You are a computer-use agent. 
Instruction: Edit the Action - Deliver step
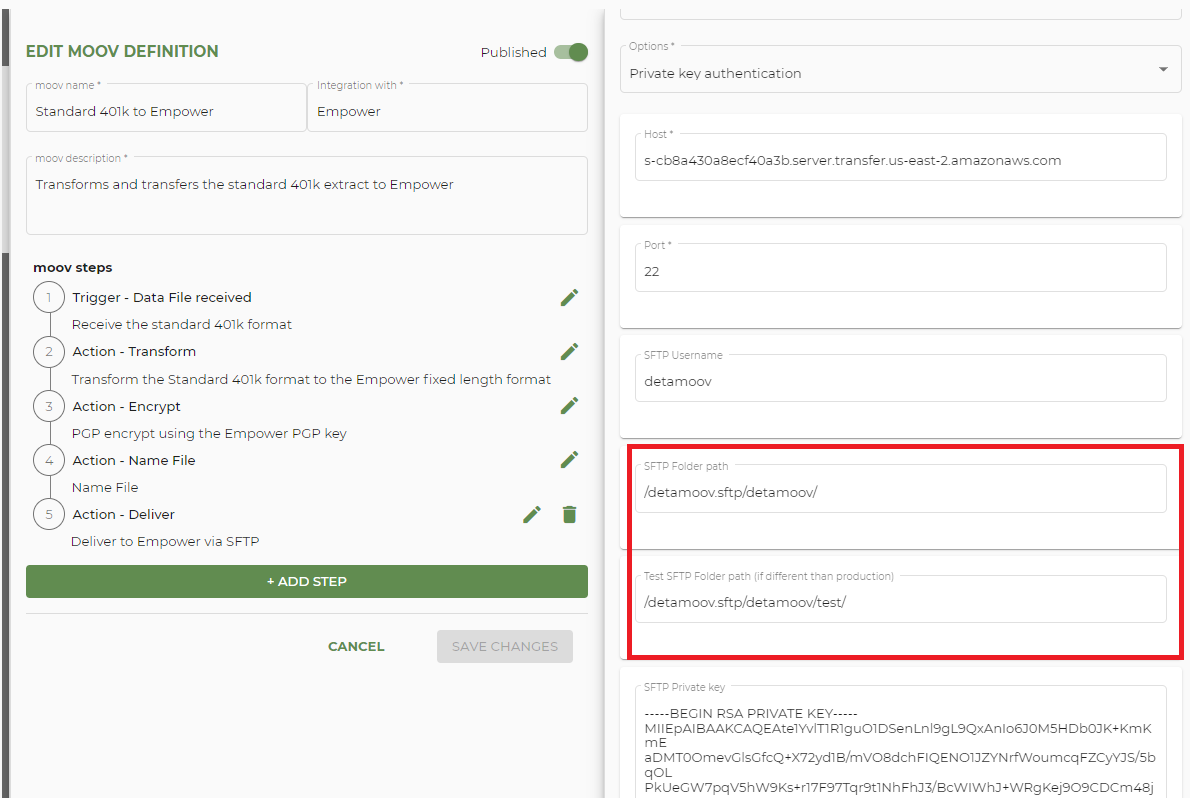pos(531,514)
